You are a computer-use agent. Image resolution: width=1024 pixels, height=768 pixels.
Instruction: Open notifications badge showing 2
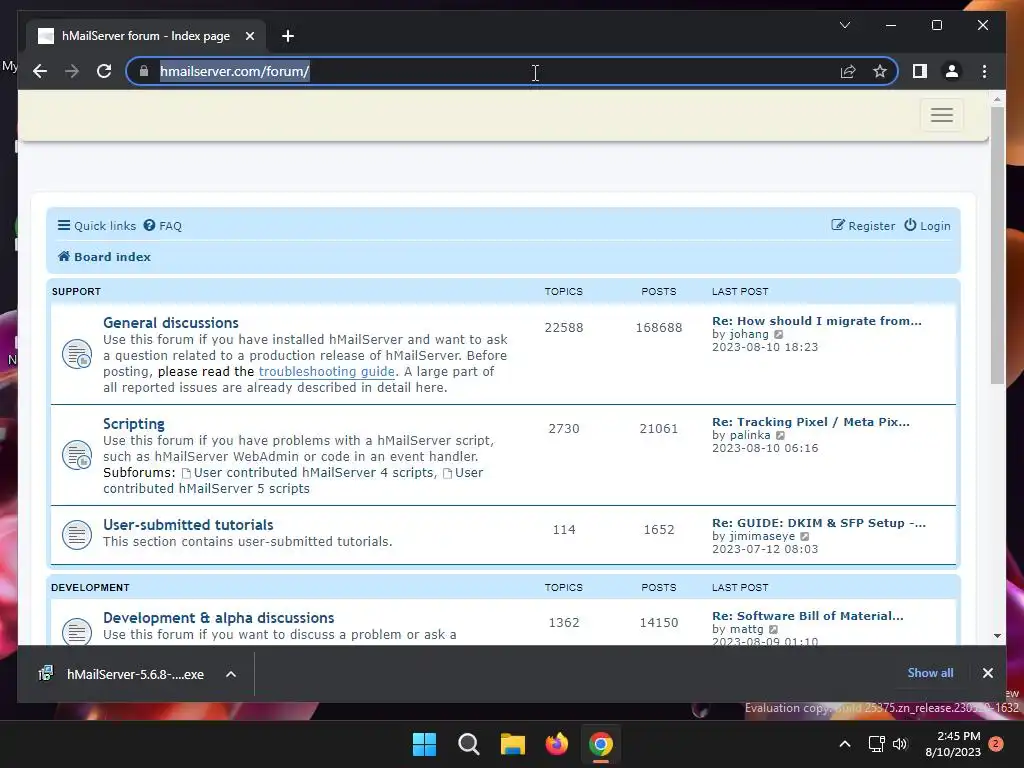click(996, 744)
